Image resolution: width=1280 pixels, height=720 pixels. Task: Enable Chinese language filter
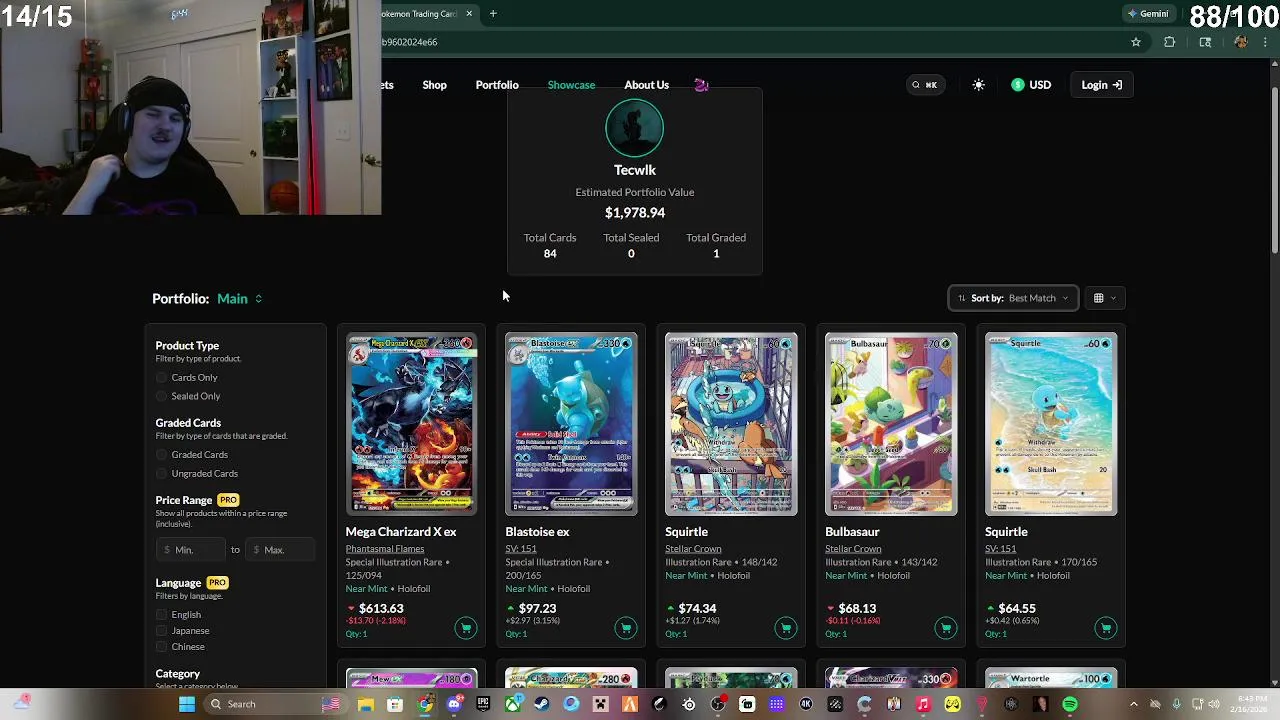162,647
